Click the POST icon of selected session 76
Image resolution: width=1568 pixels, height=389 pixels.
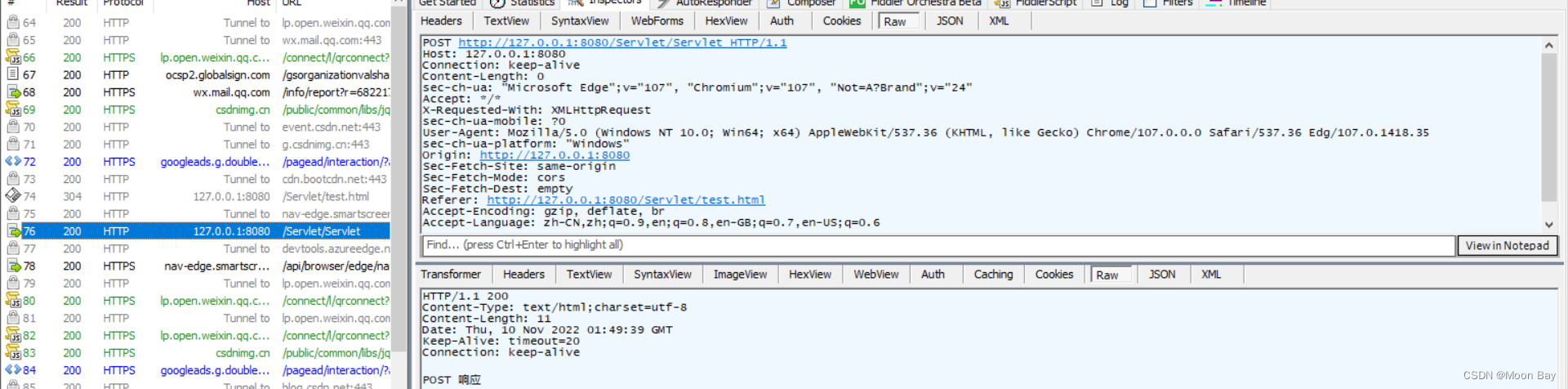[x=13, y=231]
